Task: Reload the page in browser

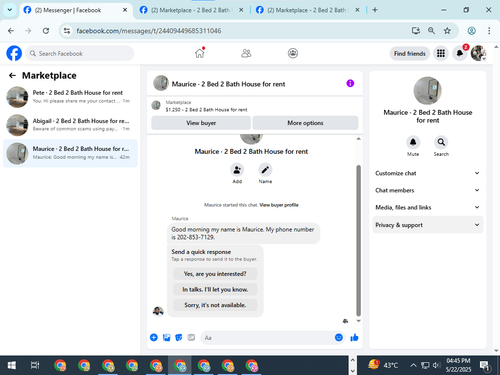Action: pyautogui.click(x=46, y=31)
